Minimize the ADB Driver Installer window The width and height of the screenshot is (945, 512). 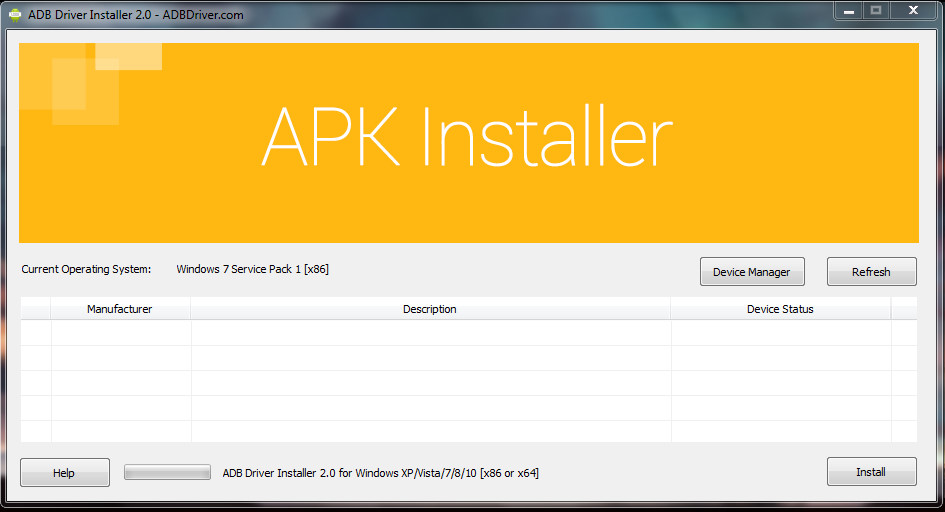[849, 11]
